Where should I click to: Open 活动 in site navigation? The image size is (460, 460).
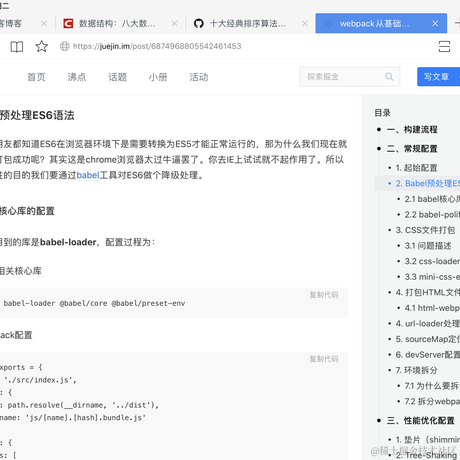point(199,77)
